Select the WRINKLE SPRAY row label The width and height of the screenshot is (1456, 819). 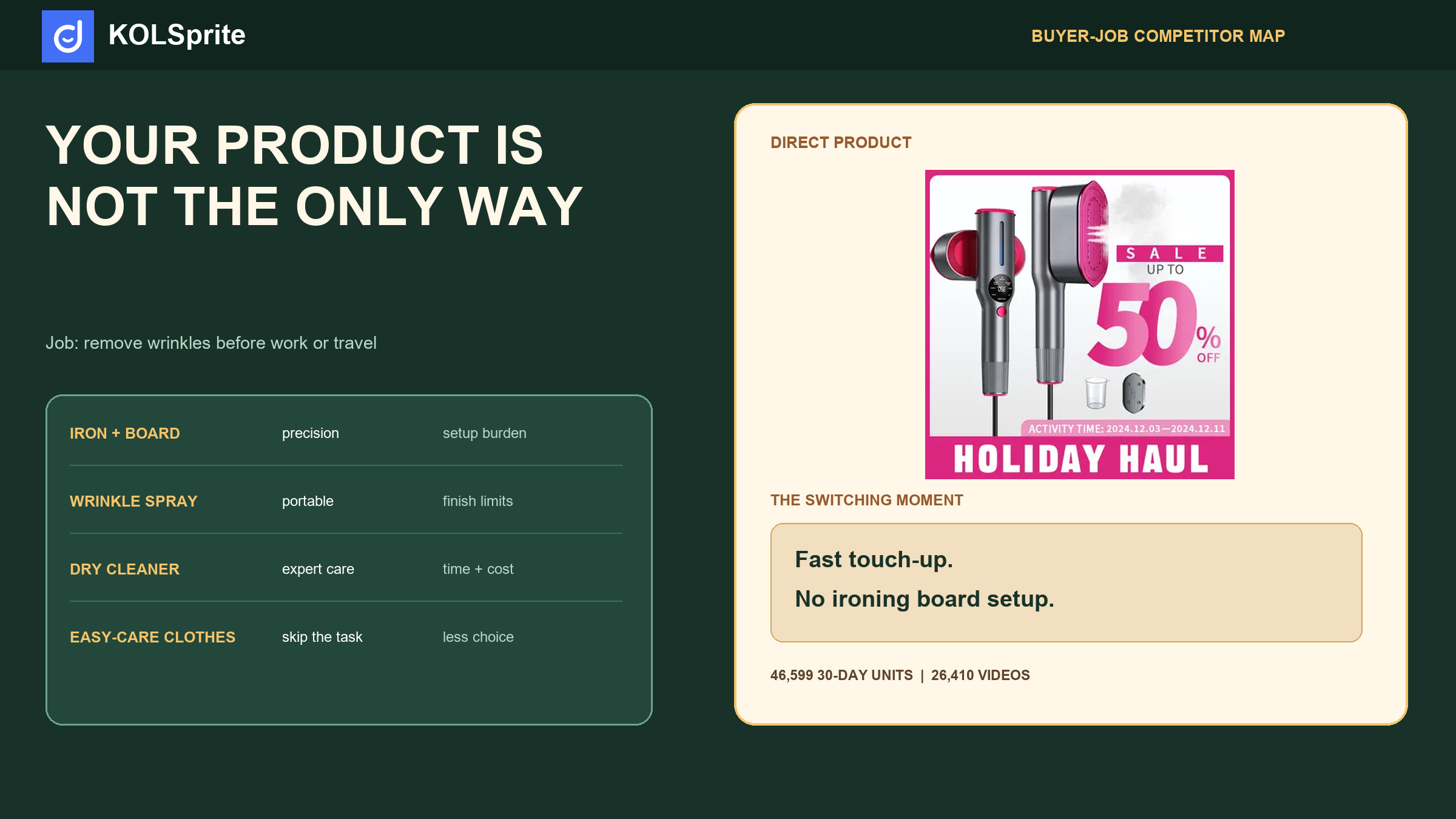tap(133, 502)
